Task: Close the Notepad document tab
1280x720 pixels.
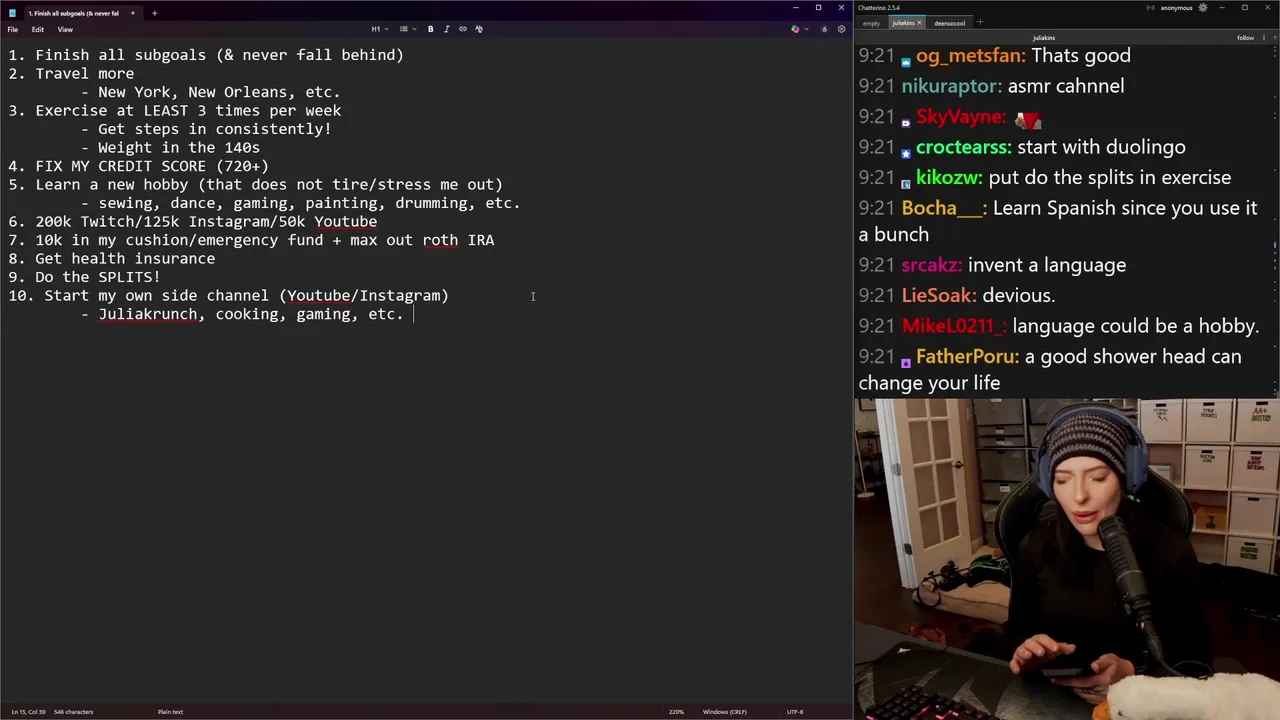Action: pyautogui.click(x=134, y=13)
